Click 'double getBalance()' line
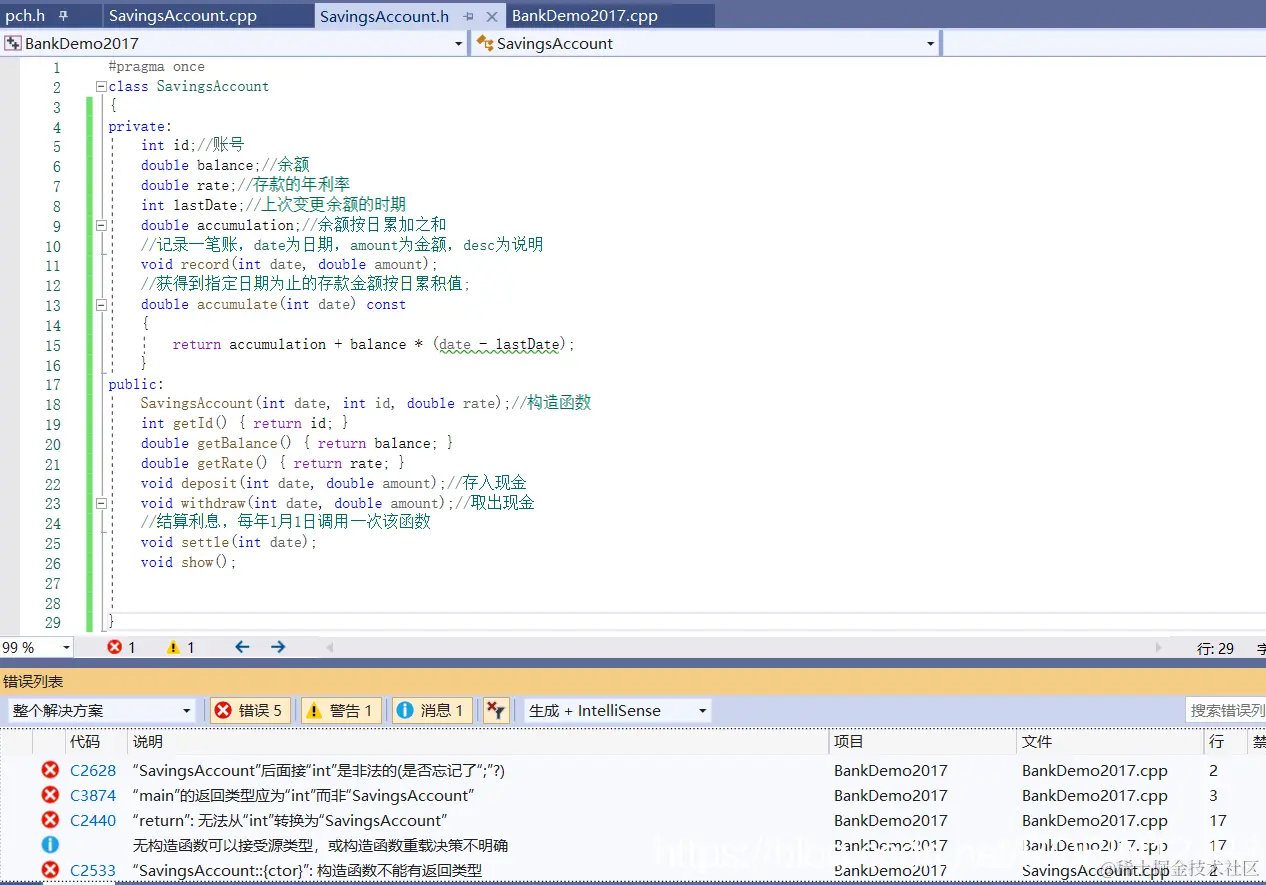The height and width of the screenshot is (885, 1266). (297, 443)
